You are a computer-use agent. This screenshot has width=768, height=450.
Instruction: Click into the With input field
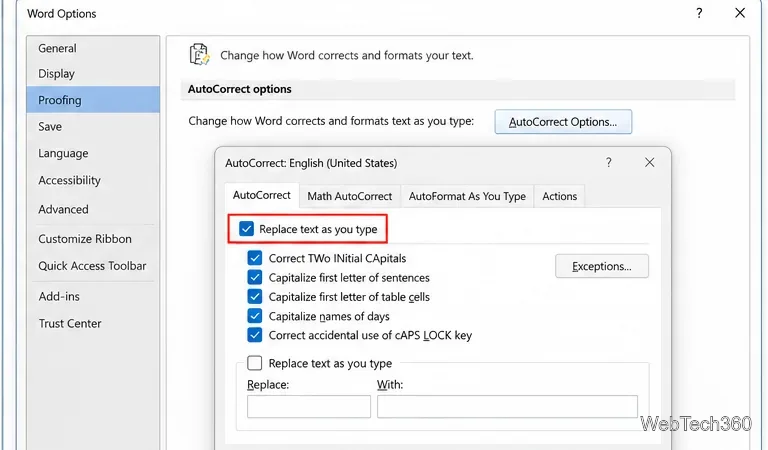(x=507, y=407)
